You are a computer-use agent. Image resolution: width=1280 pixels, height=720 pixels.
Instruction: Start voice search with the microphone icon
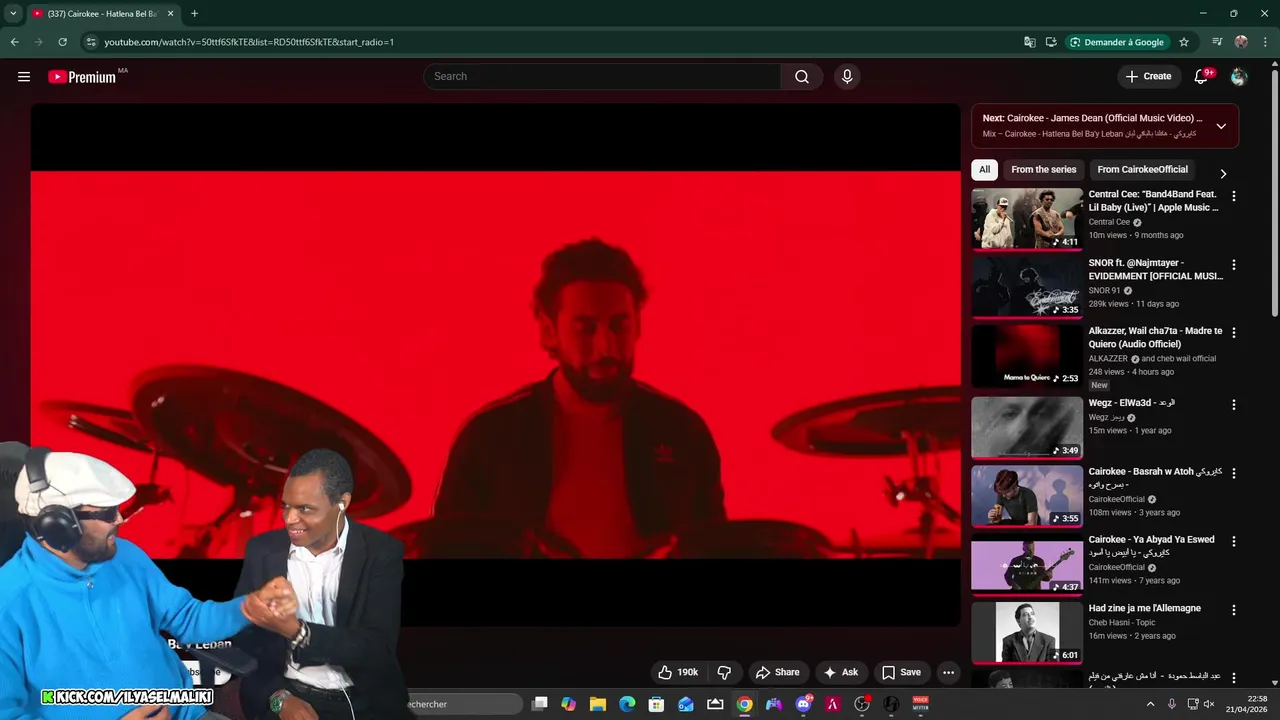tap(847, 76)
